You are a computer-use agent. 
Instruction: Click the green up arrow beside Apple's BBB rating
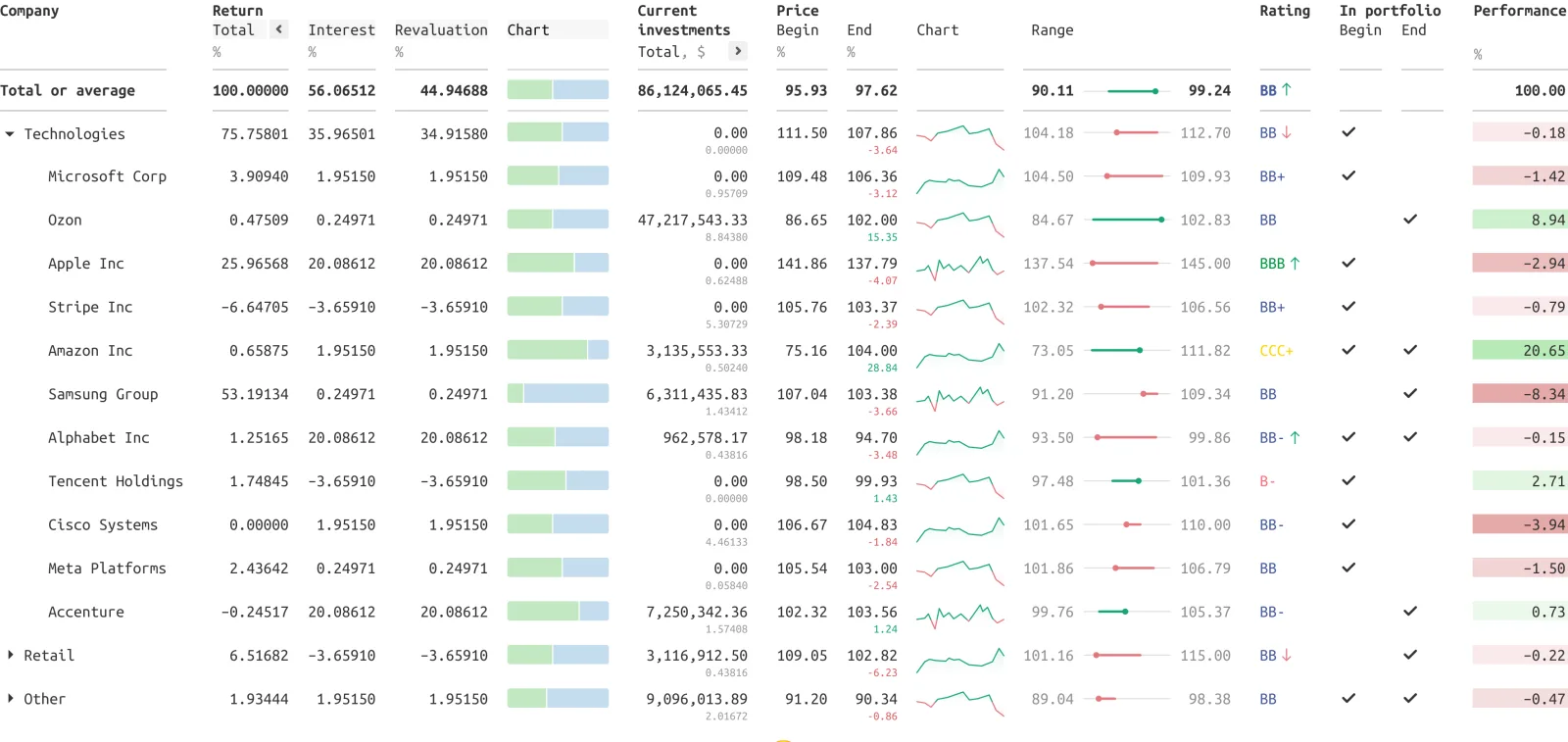1295,264
